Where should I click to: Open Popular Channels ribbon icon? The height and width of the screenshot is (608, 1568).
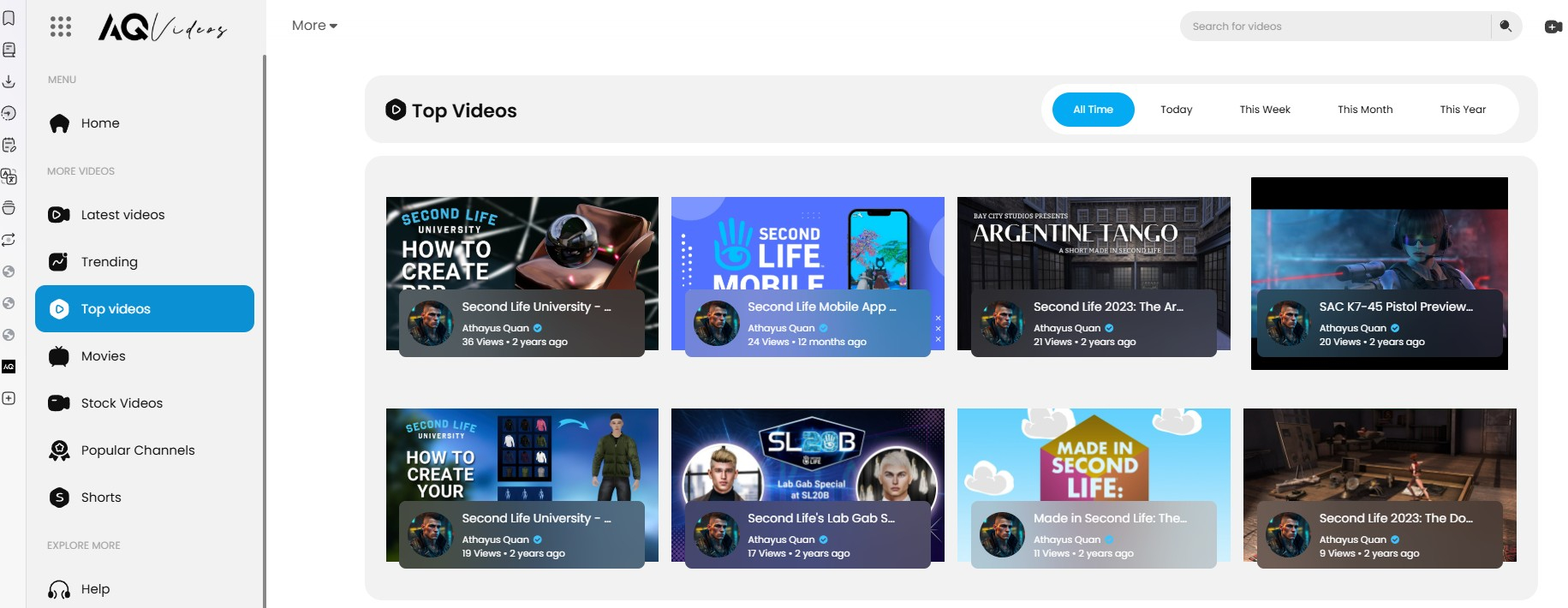pyautogui.click(x=59, y=450)
